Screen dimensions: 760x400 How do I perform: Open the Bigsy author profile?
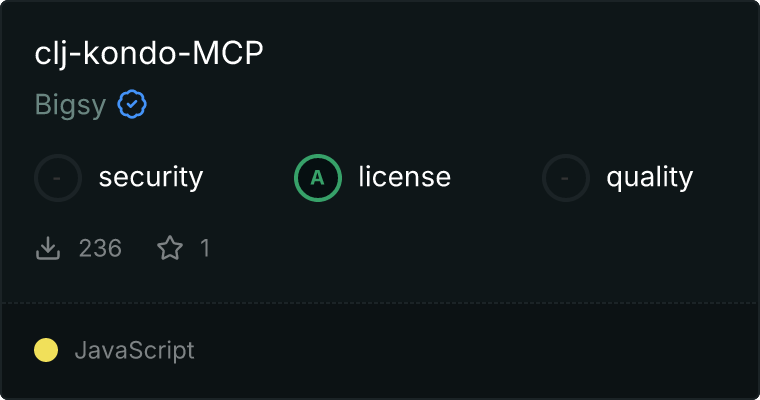point(70,105)
